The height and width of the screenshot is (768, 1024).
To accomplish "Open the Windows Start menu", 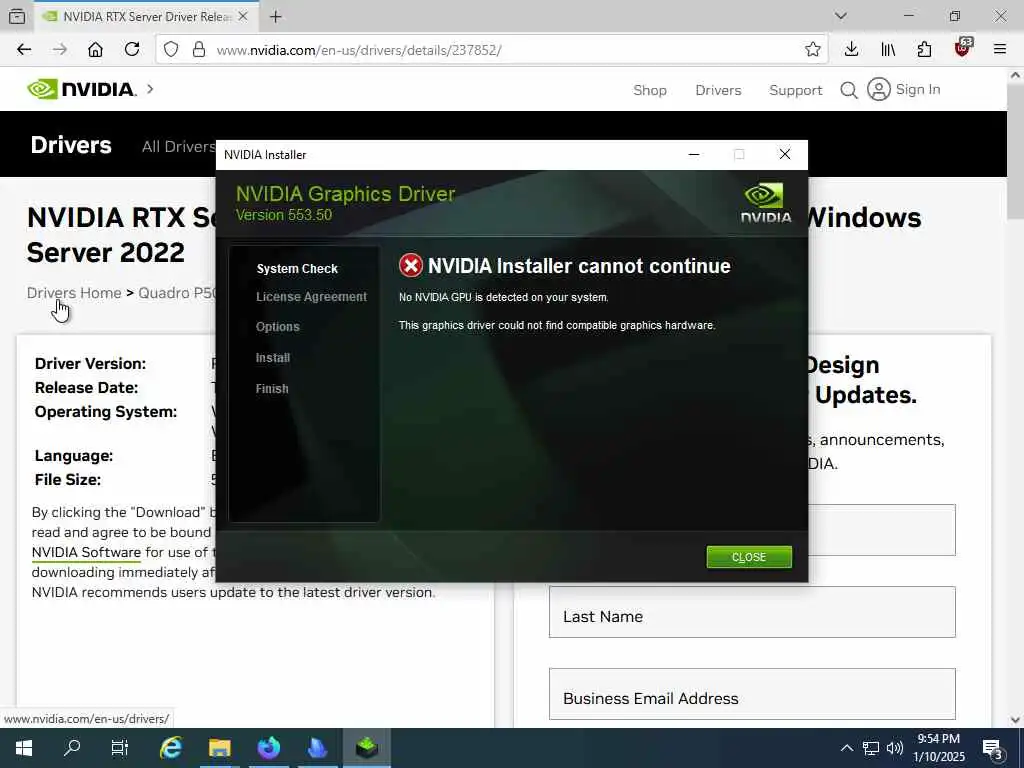I will (24, 748).
